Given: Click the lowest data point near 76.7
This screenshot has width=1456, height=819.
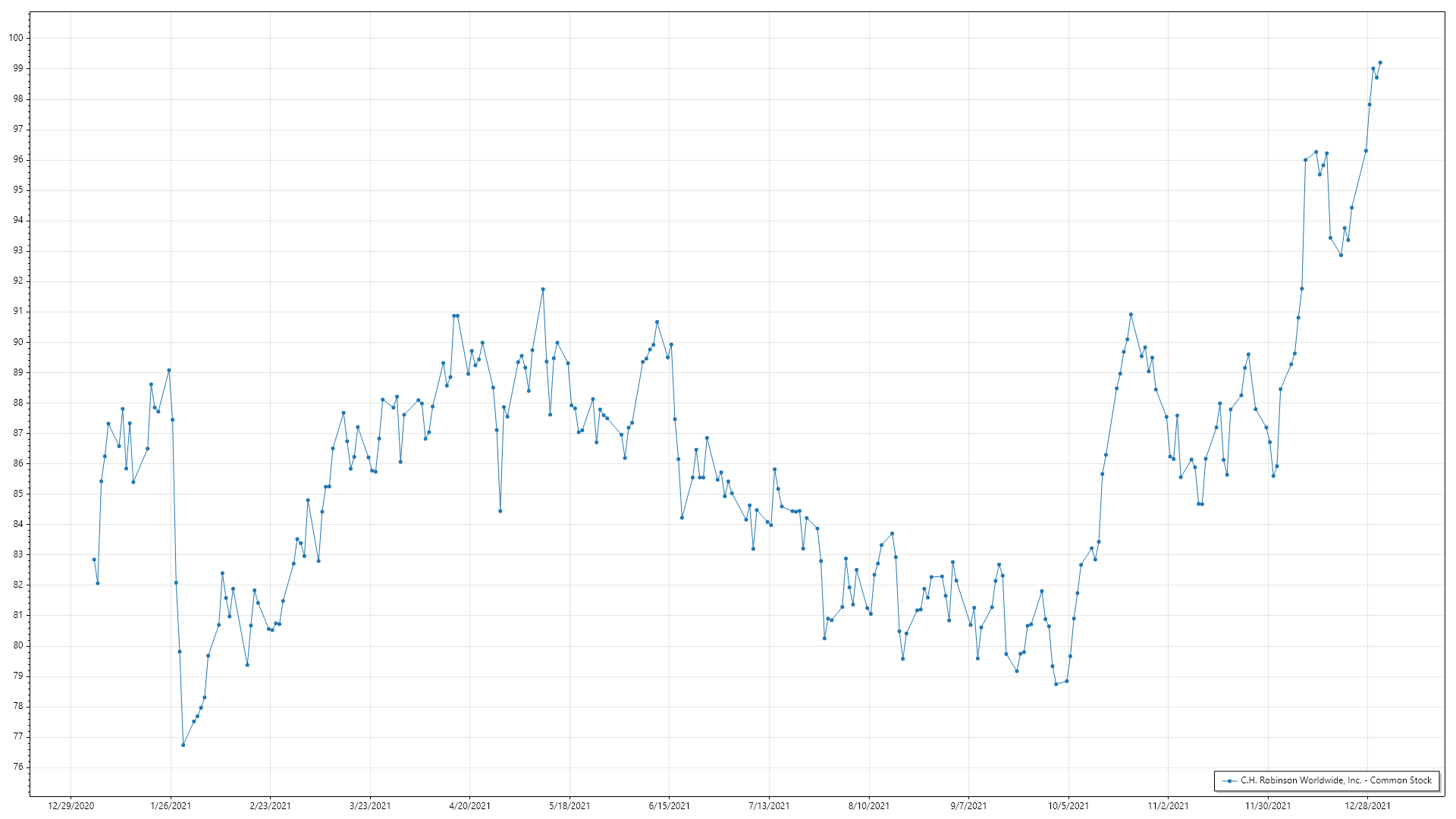Looking at the screenshot, I should (x=184, y=745).
